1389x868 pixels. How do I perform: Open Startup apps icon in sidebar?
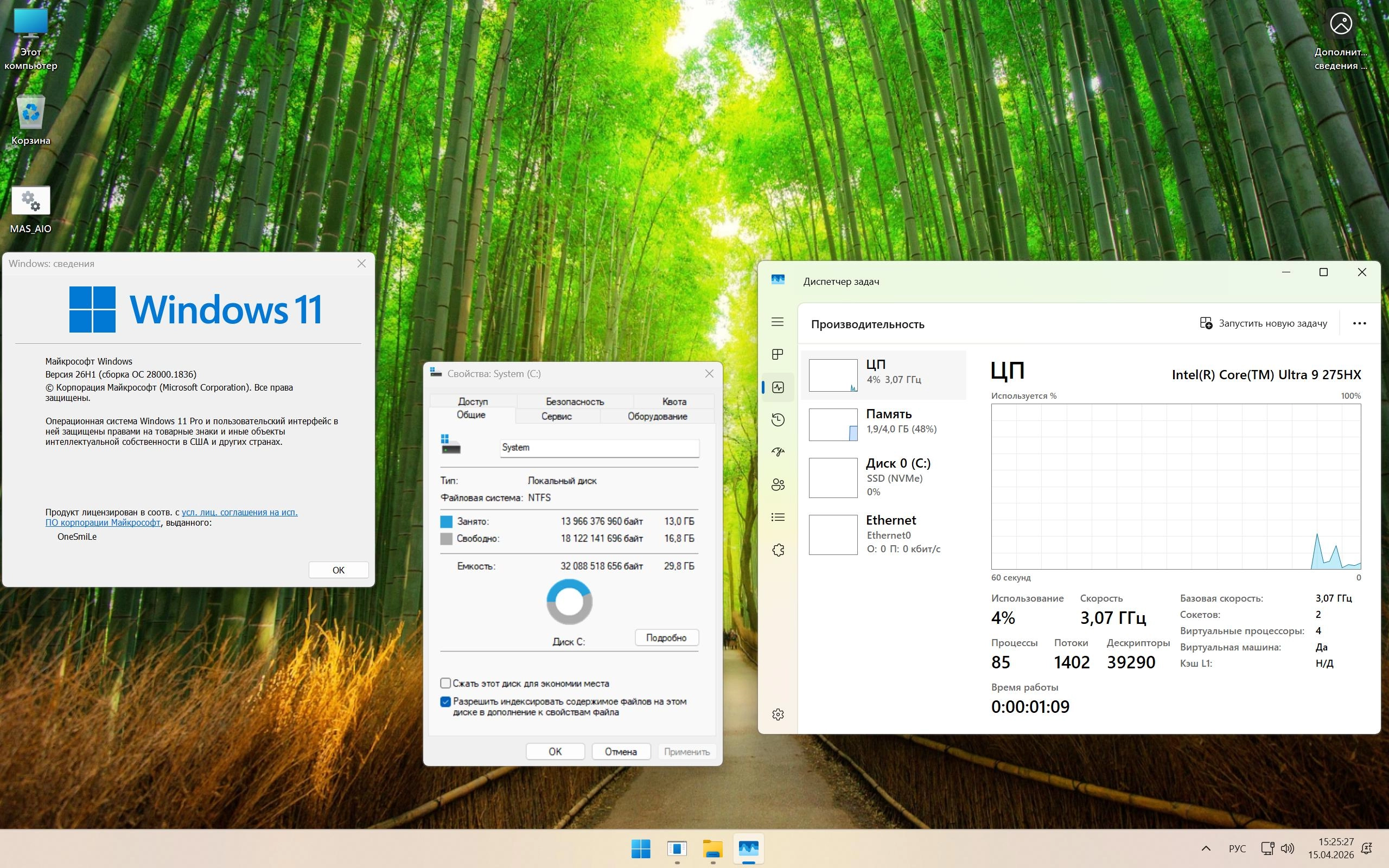coord(777,452)
